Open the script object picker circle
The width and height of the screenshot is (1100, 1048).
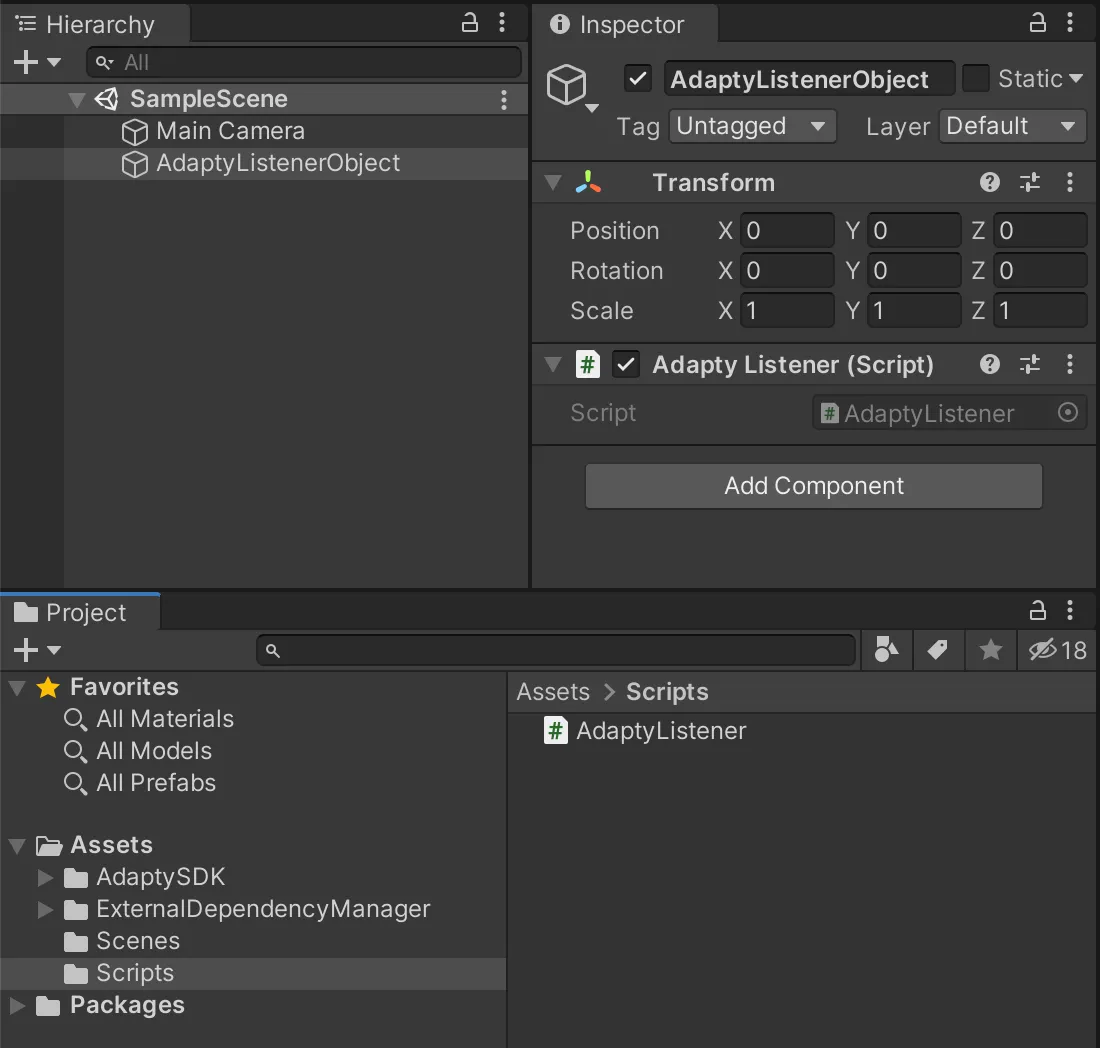click(x=1068, y=413)
